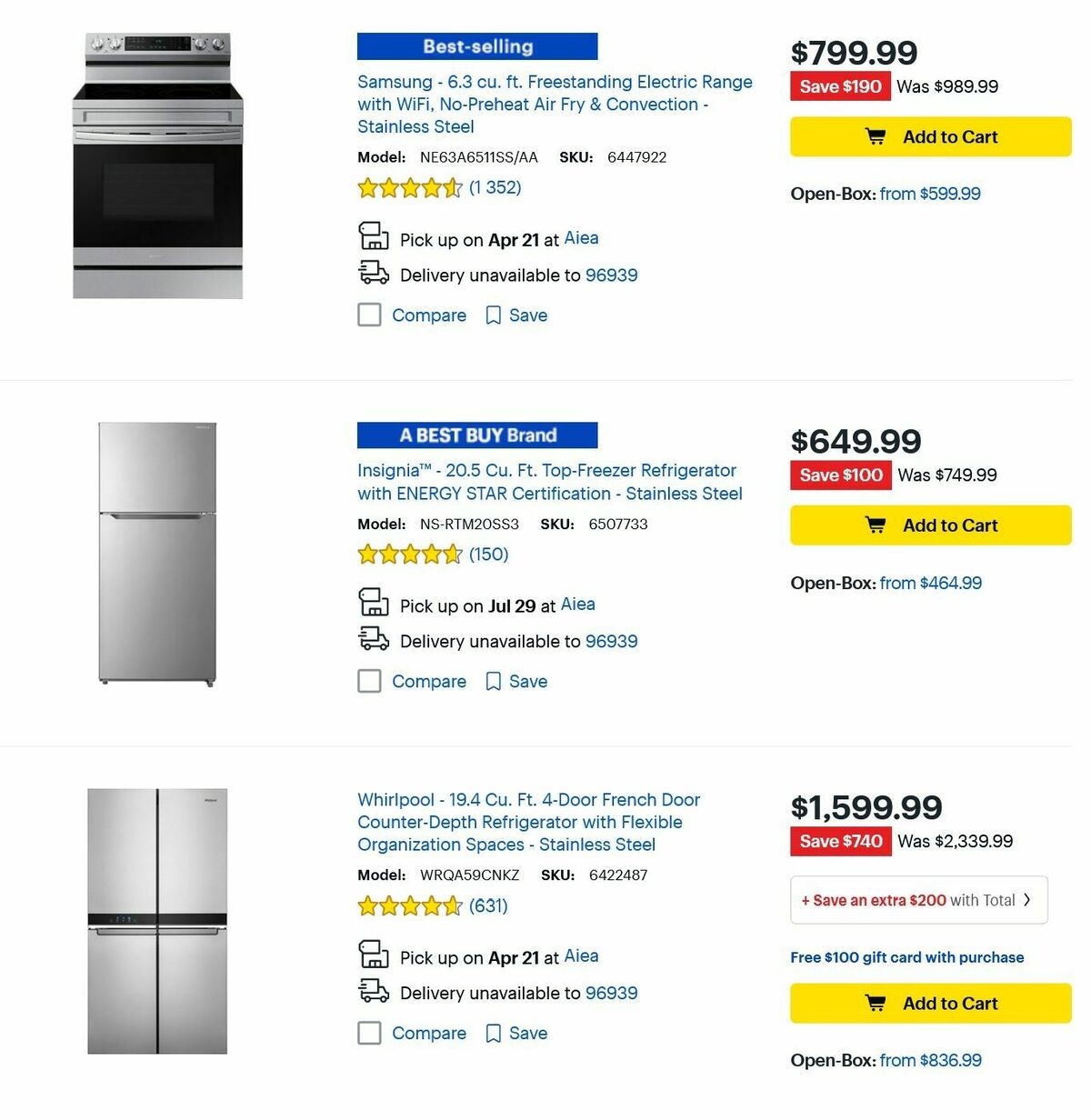Viewport: 1091px width, 1120px height.
Task: Add the Samsung electric range to cart
Action: [x=929, y=136]
